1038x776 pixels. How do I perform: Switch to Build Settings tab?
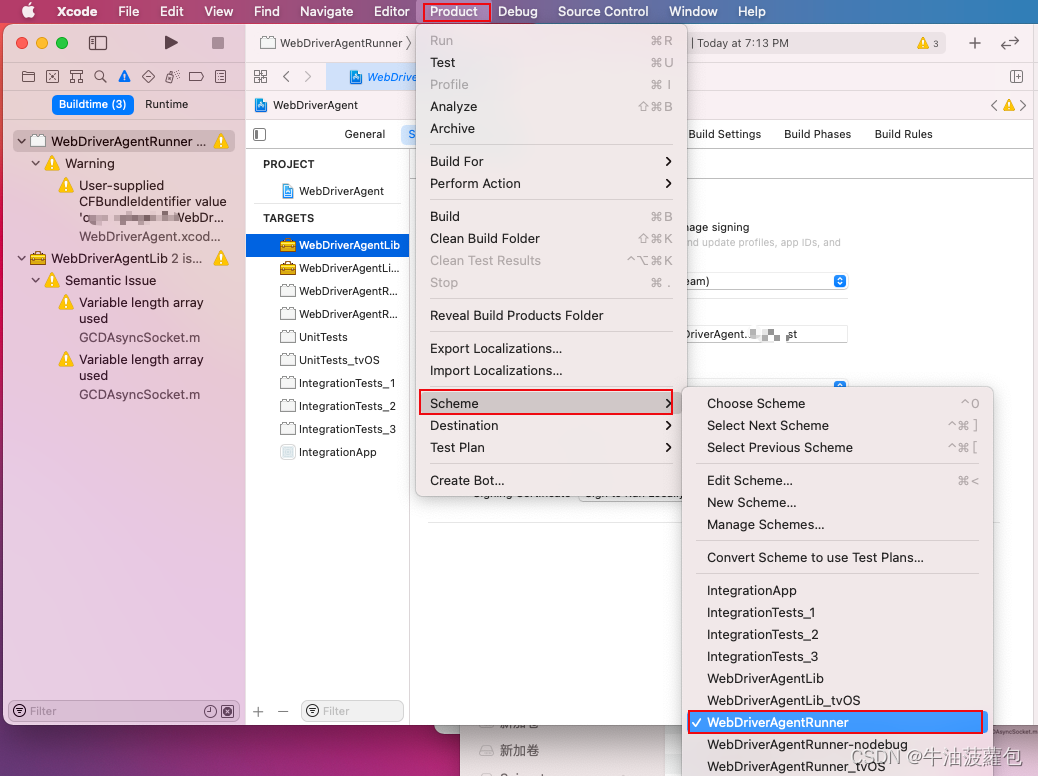(x=725, y=134)
